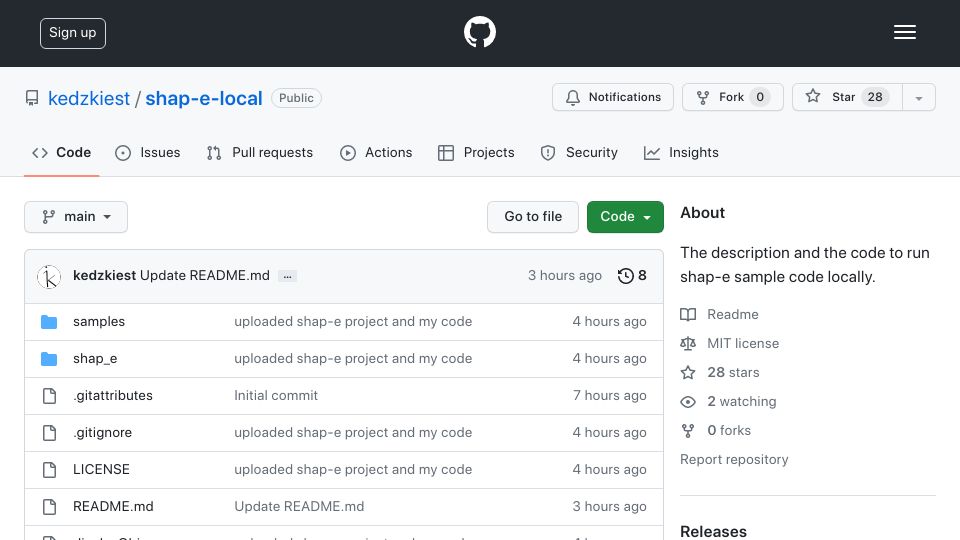Open the commit history clock icon
The width and height of the screenshot is (960, 540).
[625, 276]
